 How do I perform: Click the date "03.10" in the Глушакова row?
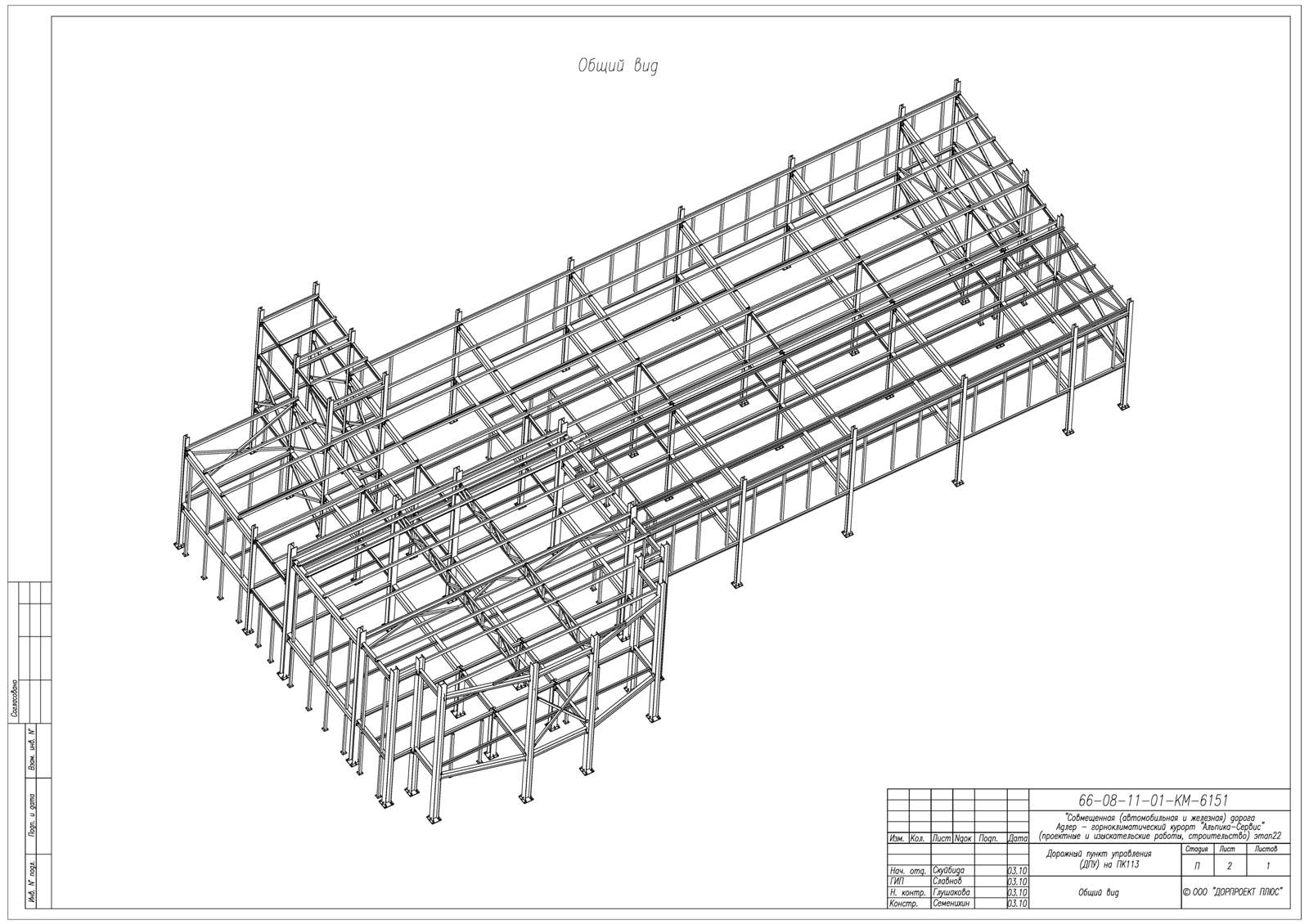[1019, 893]
